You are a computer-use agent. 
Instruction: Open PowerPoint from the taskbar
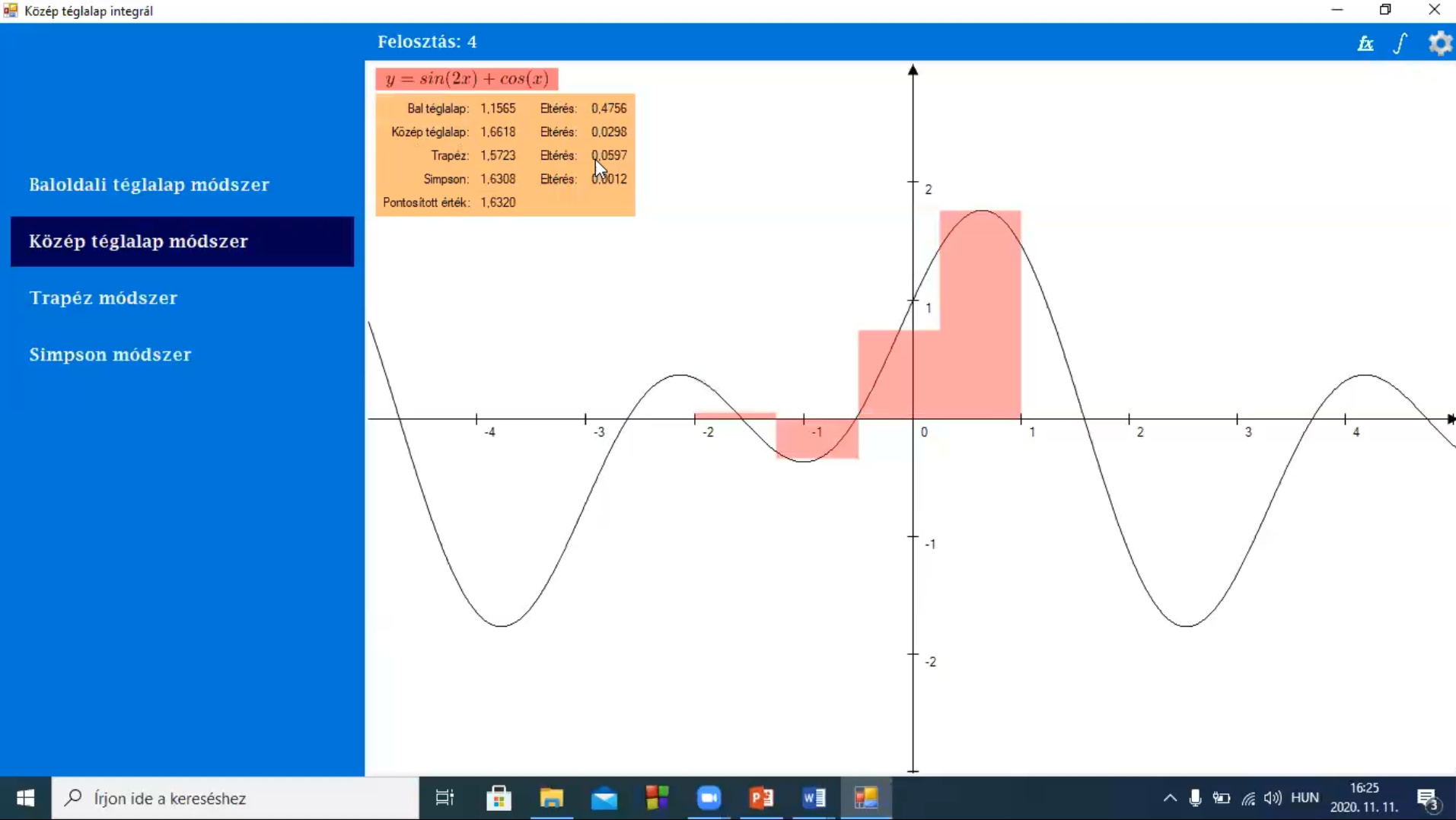click(x=761, y=798)
